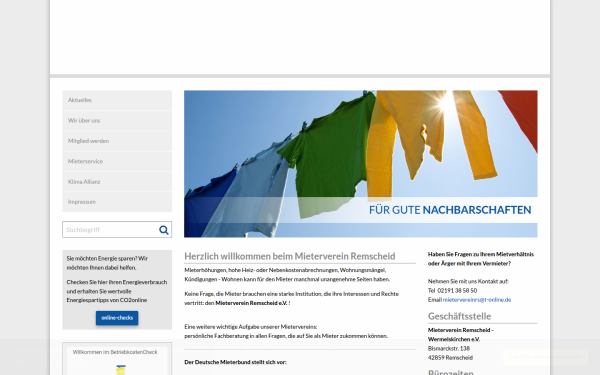The image size is (600, 375).
Task: Click the faded cookie banner accept button
Action: point(546,357)
